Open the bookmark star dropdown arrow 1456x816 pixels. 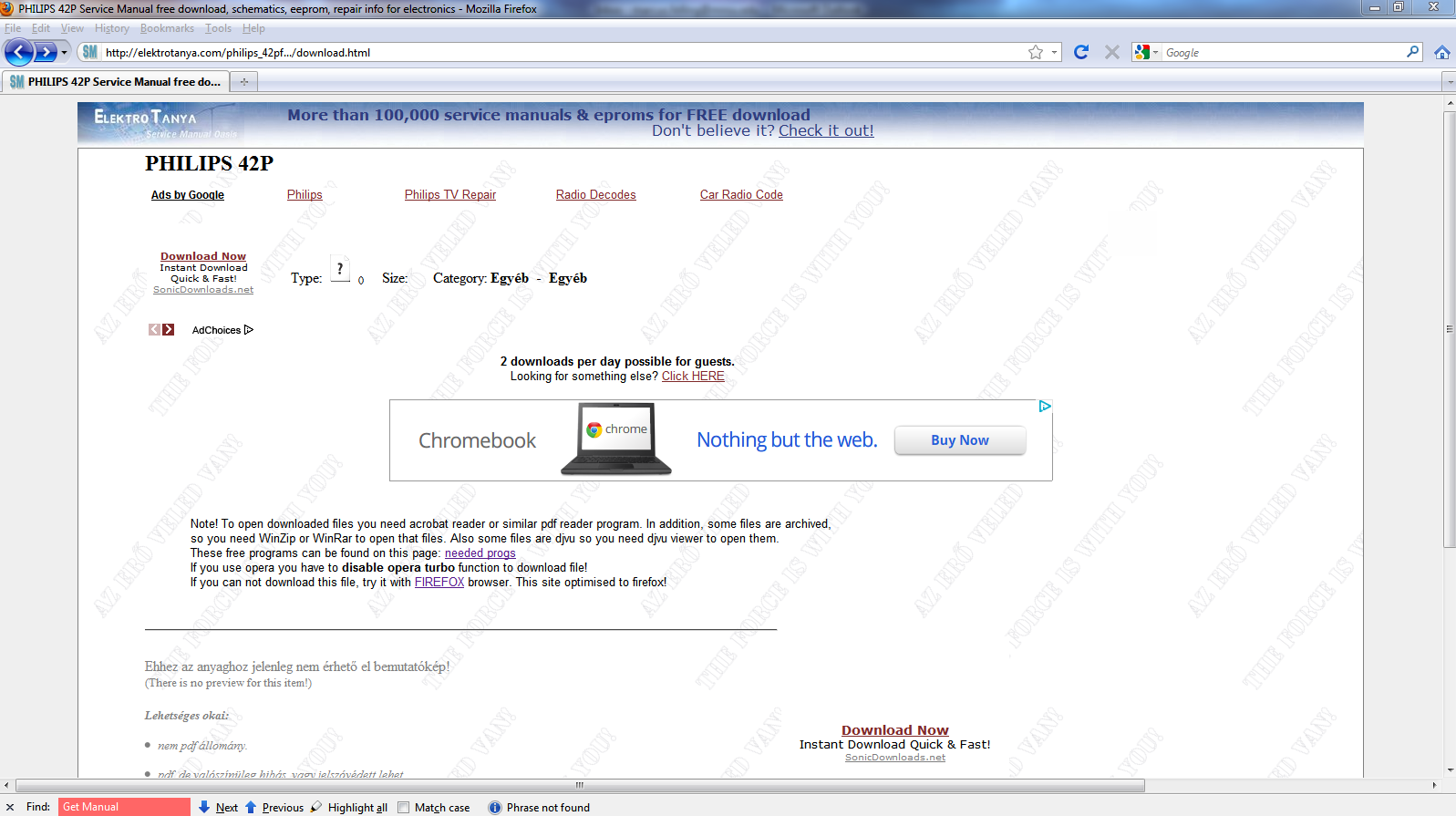pos(1055,52)
